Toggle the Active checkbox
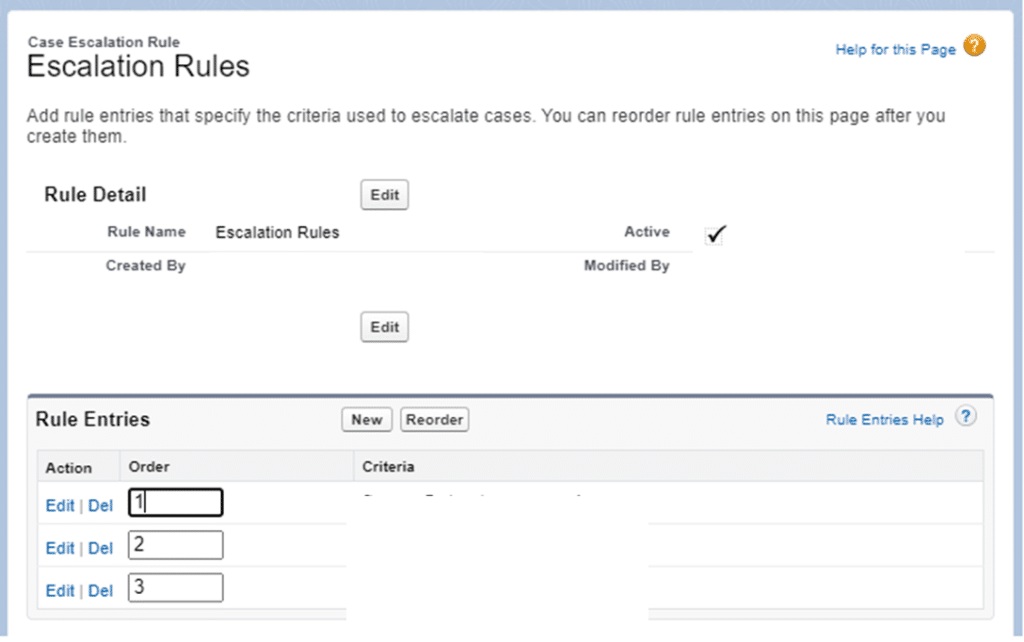 coord(715,235)
